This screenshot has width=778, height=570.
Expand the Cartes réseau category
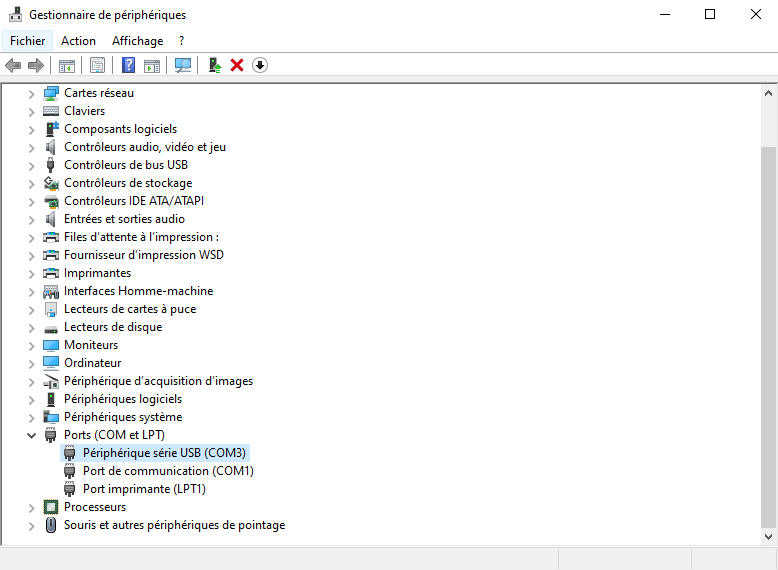pos(31,93)
